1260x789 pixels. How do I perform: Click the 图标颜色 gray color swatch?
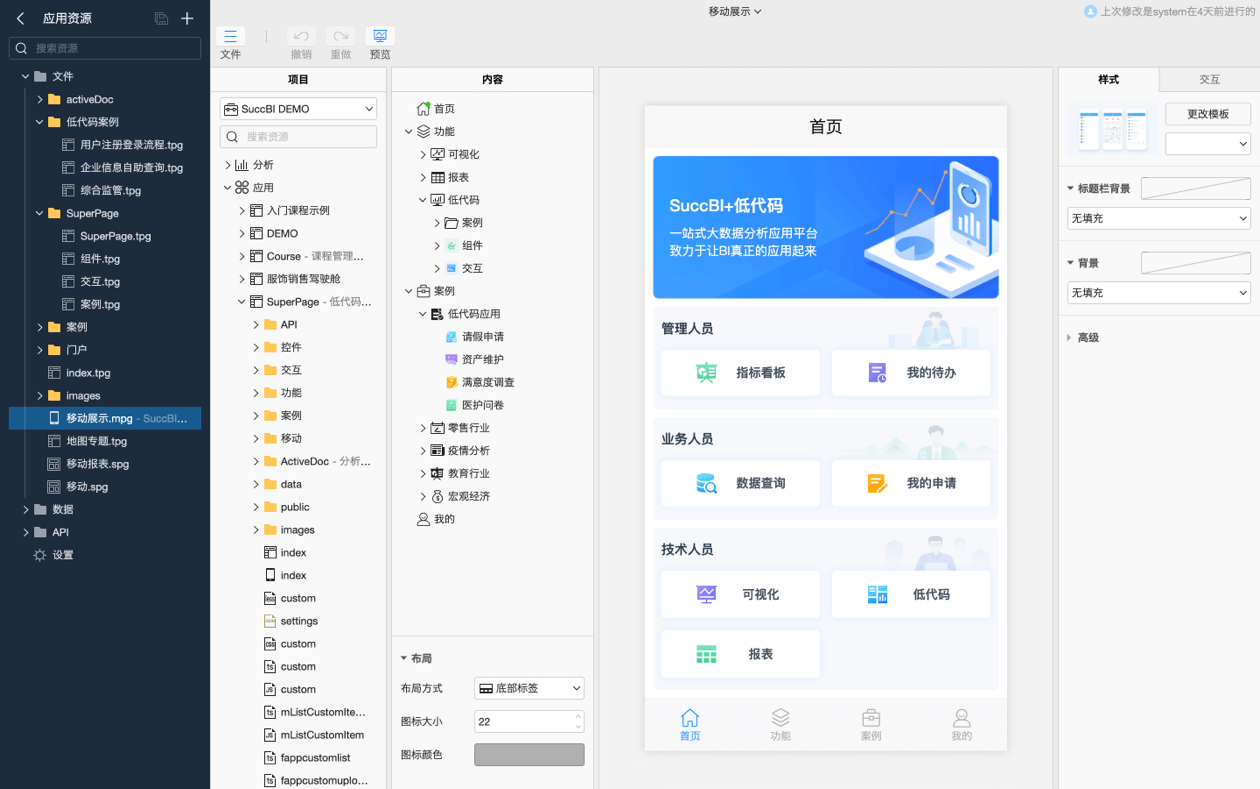click(529, 754)
